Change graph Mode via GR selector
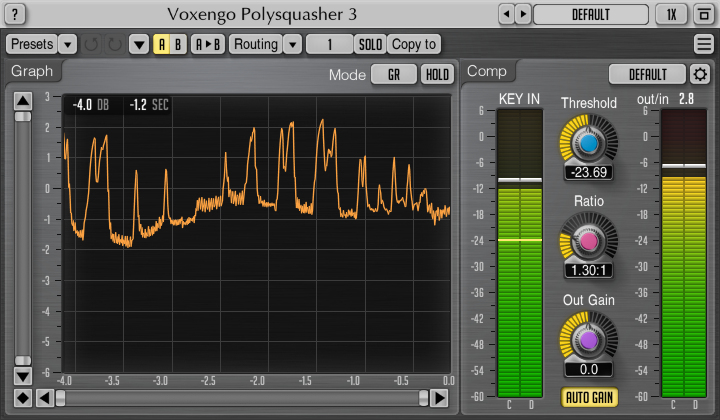The image size is (720, 420). point(394,74)
